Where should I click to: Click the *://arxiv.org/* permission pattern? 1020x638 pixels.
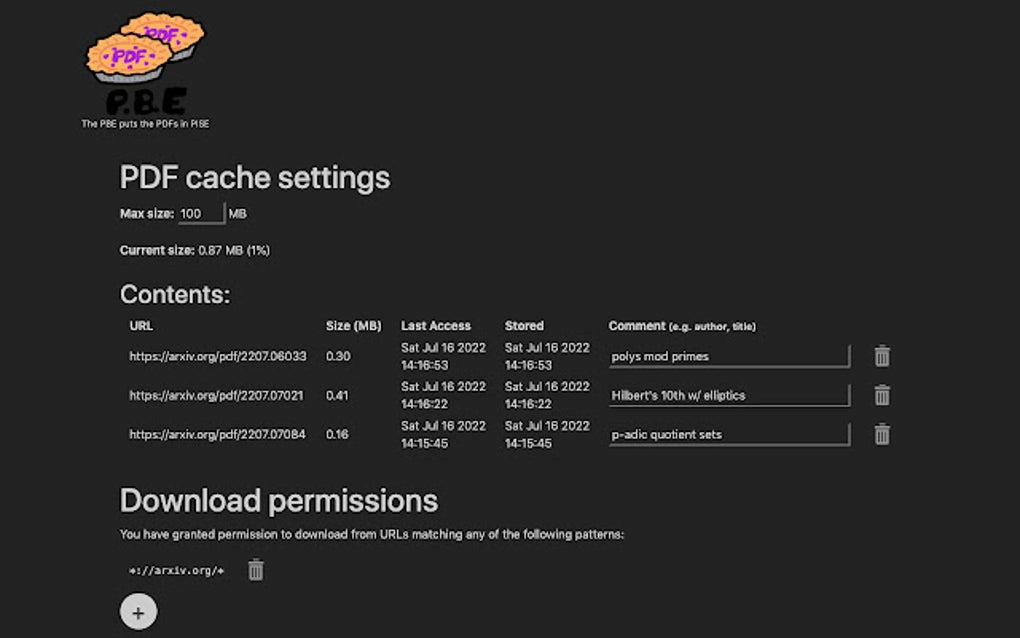coord(177,571)
